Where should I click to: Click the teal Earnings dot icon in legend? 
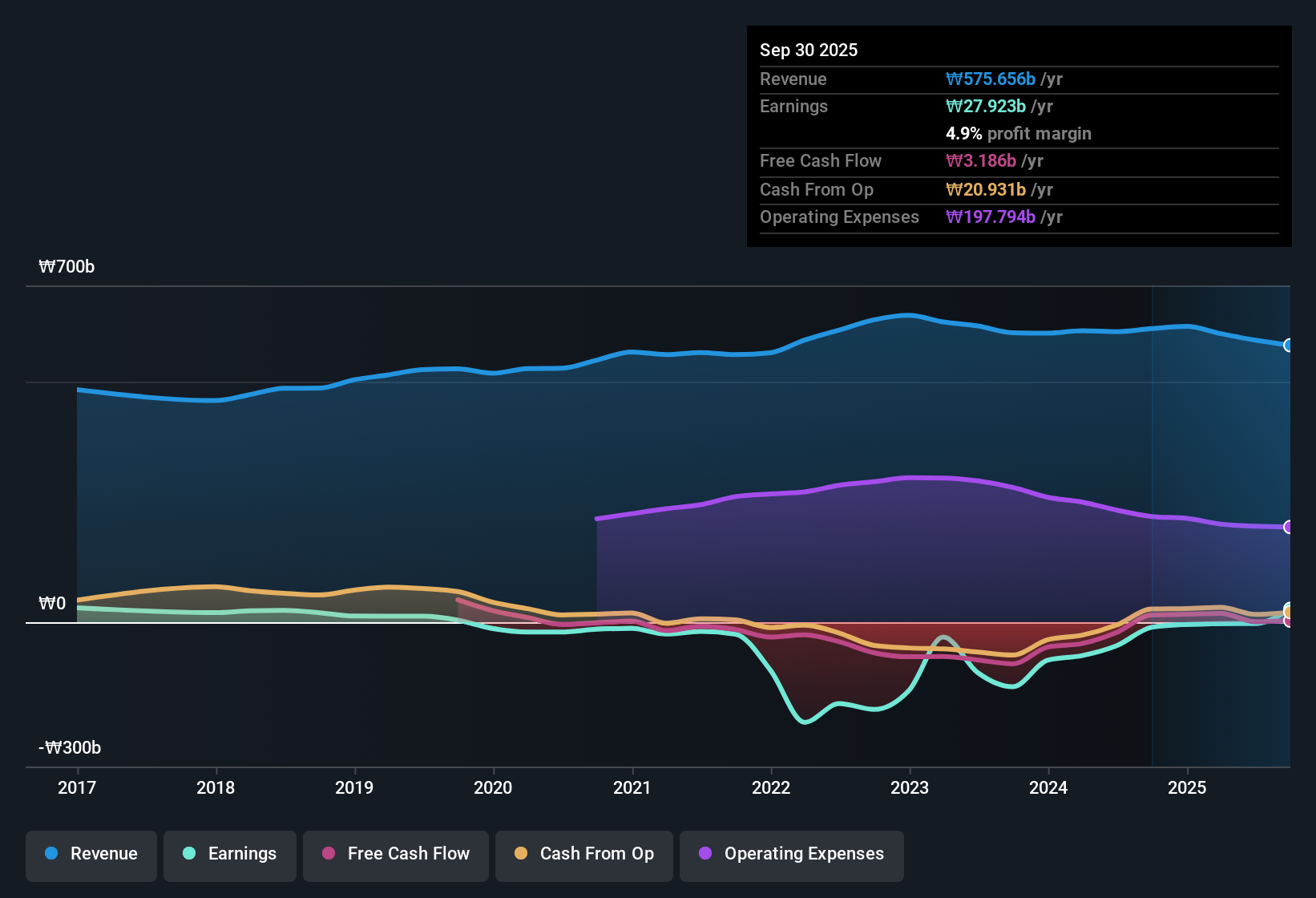click(x=189, y=854)
